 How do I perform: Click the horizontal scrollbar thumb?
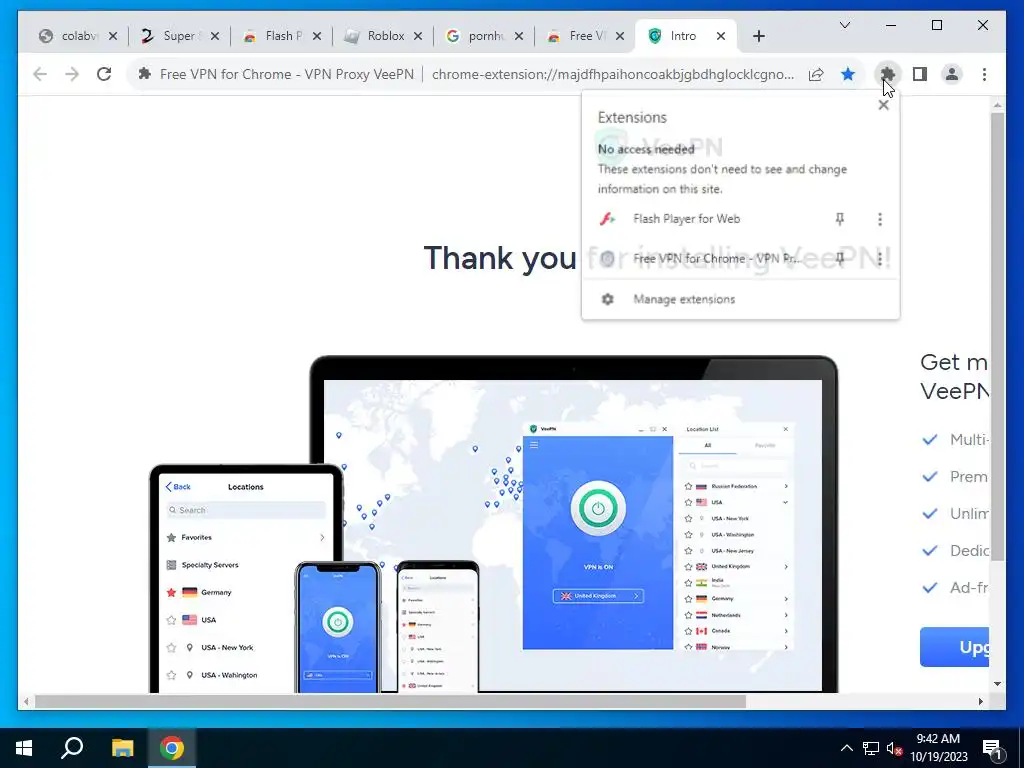point(390,701)
